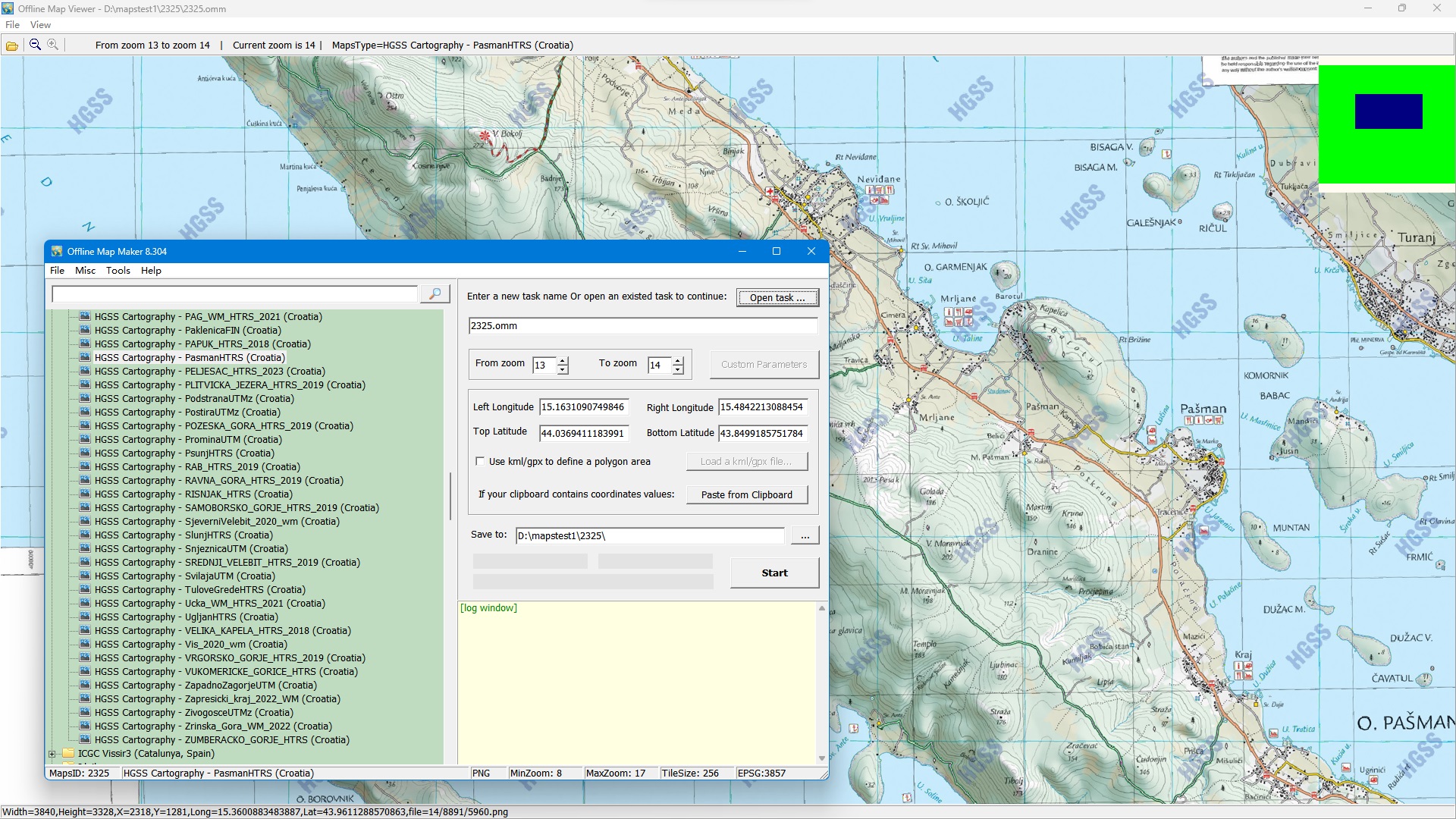Click the task name field 2325.omm
Image resolution: width=1456 pixels, height=819 pixels.
click(643, 326)
